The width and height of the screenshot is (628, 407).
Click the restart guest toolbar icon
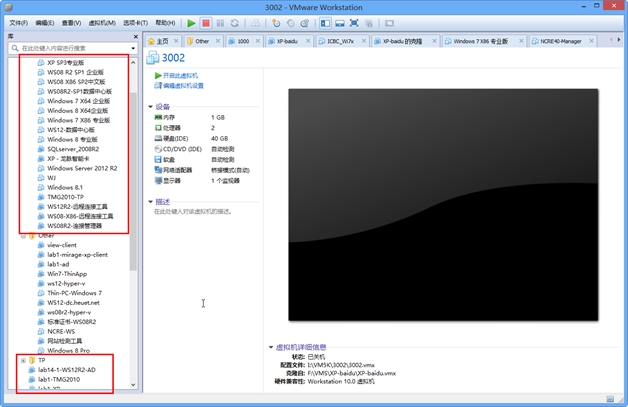click(x=235, y=23)
